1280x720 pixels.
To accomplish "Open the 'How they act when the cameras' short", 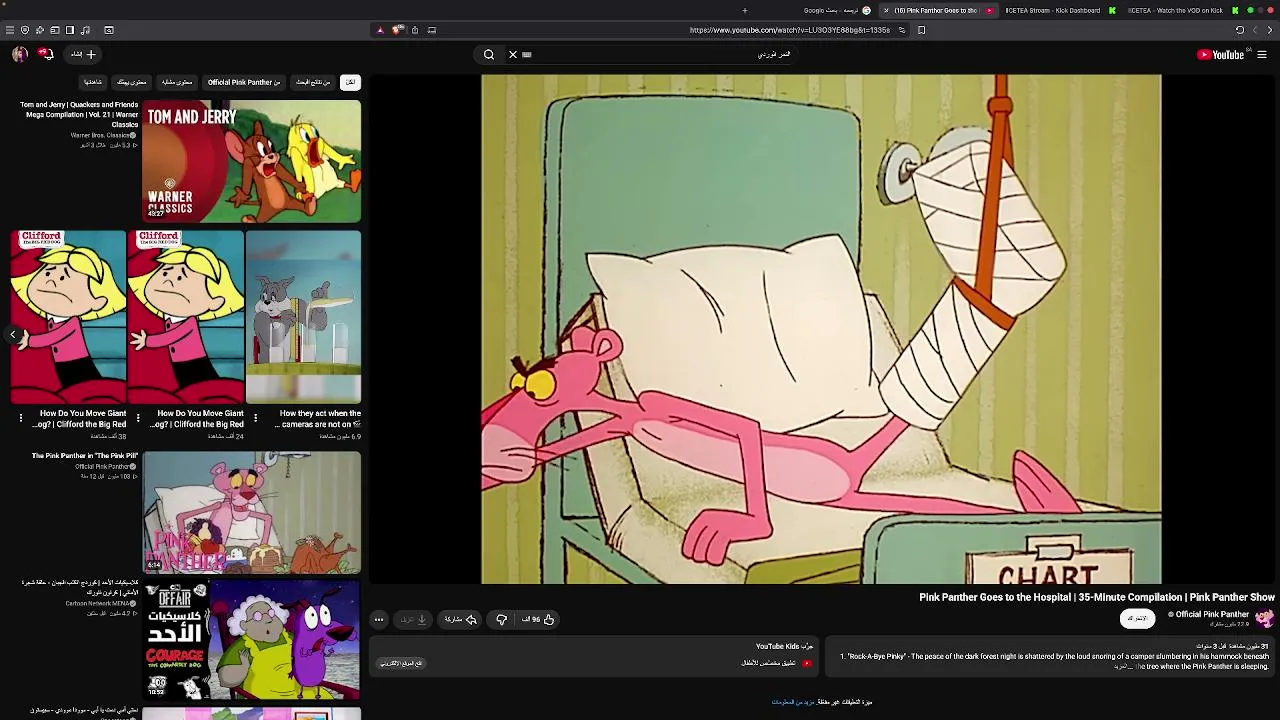I will [x=303, y=317].
